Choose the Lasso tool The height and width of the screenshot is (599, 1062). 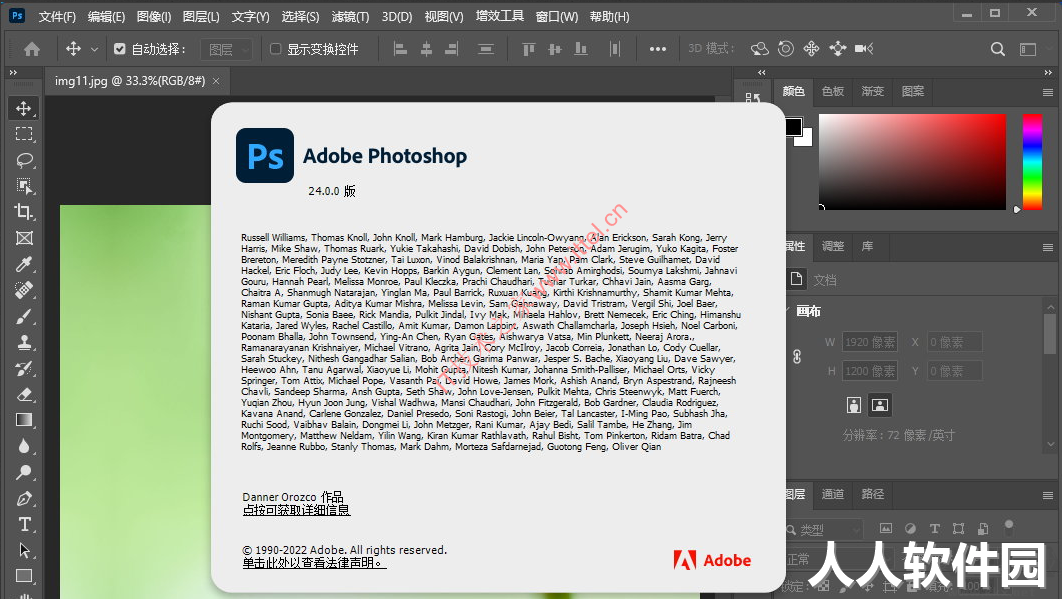[x=24, y=160]
